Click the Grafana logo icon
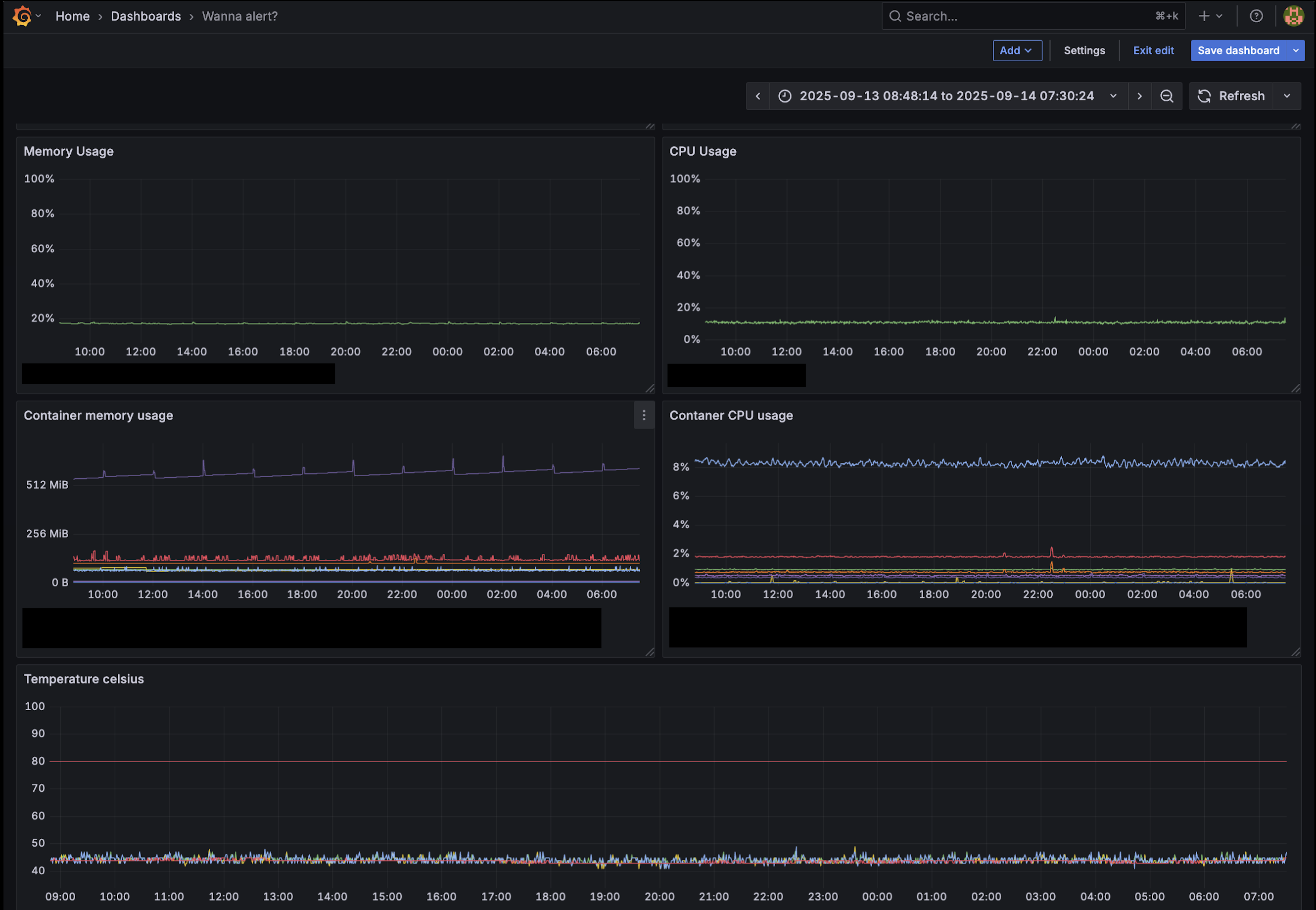The height and width of the screenshot is (910, 1316). click(x=22, y=16)
